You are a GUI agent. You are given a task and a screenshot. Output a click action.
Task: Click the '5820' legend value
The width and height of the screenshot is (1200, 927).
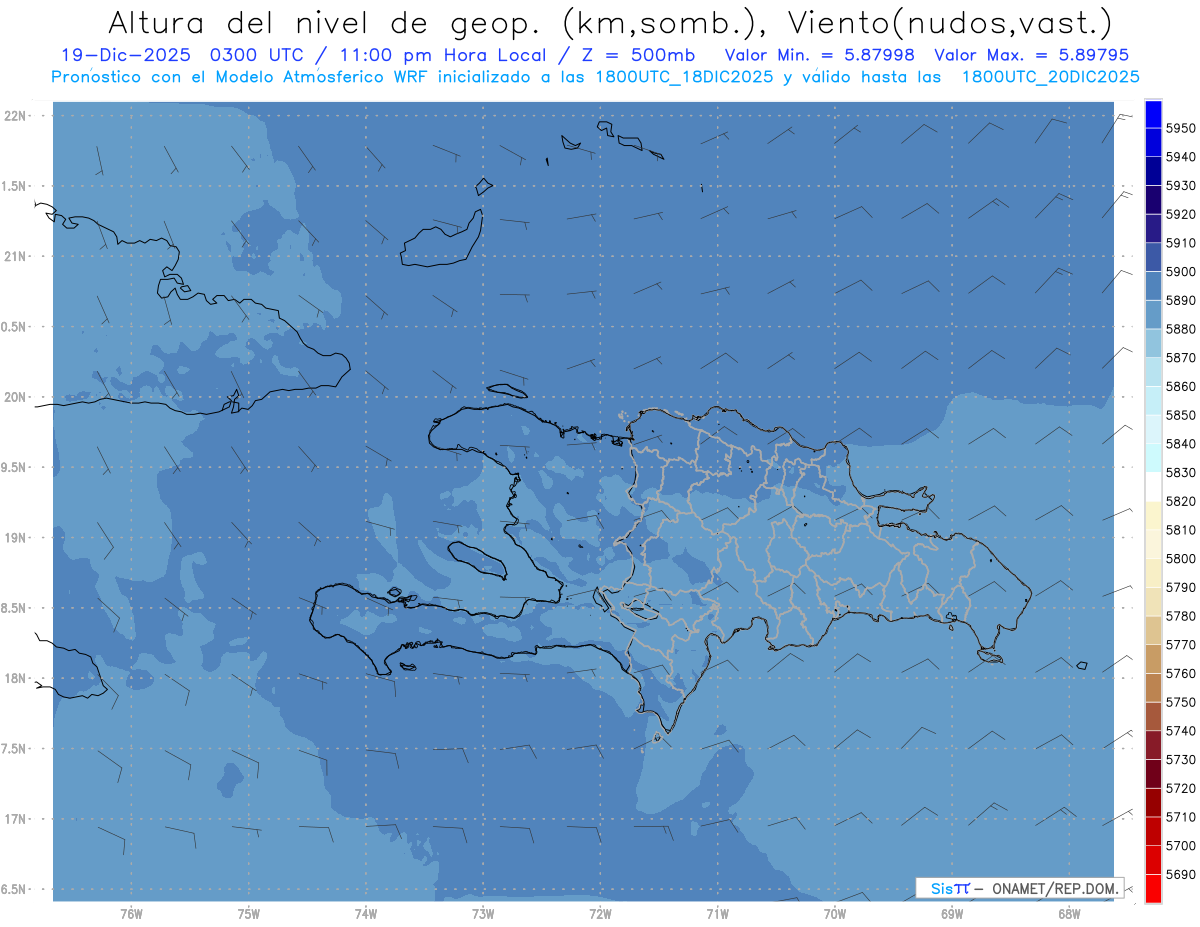tap(1181, 501)
